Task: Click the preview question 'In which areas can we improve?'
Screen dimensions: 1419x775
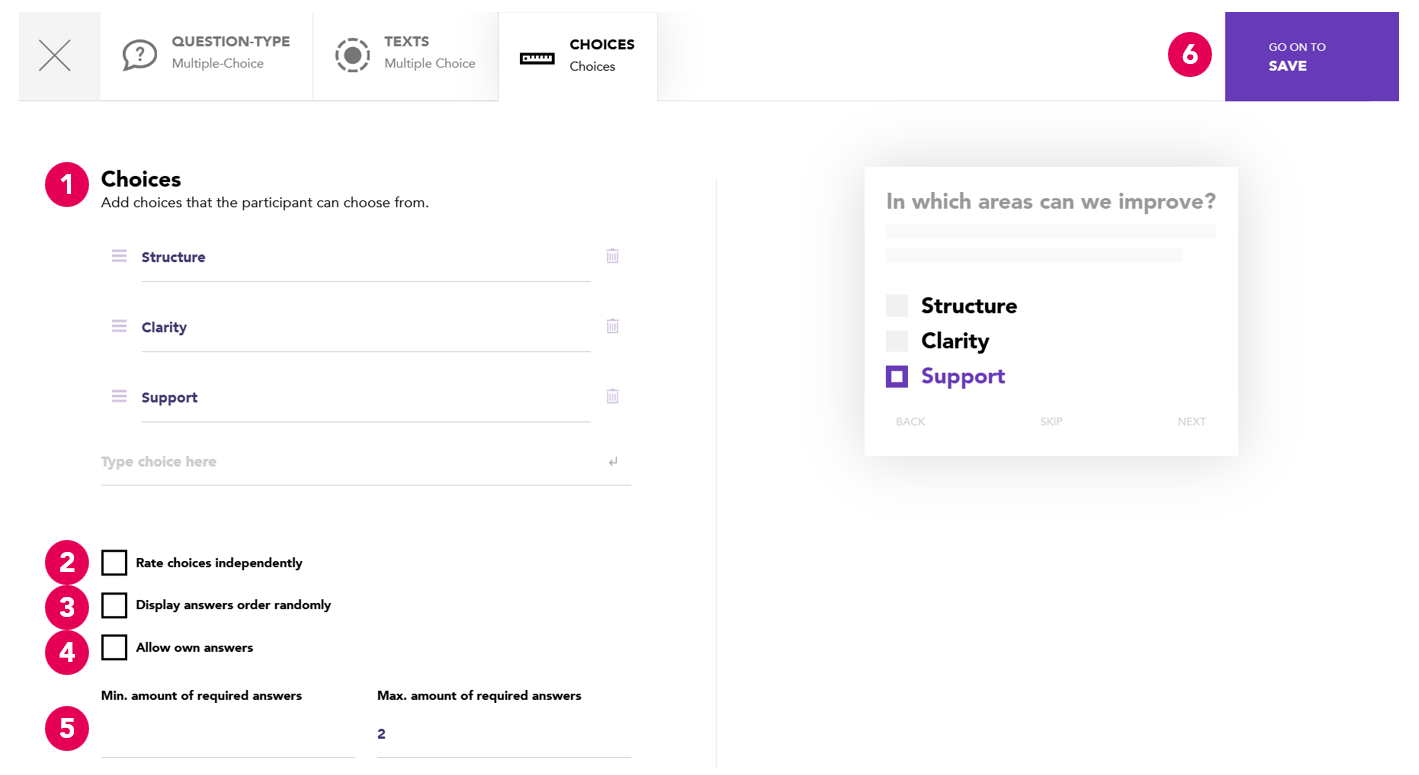Action: (x=1051, y=202)
